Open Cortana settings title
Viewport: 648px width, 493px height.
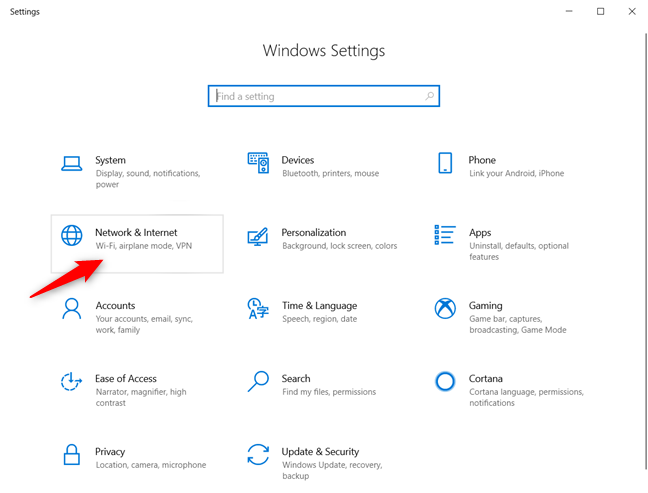pos(486,379)
